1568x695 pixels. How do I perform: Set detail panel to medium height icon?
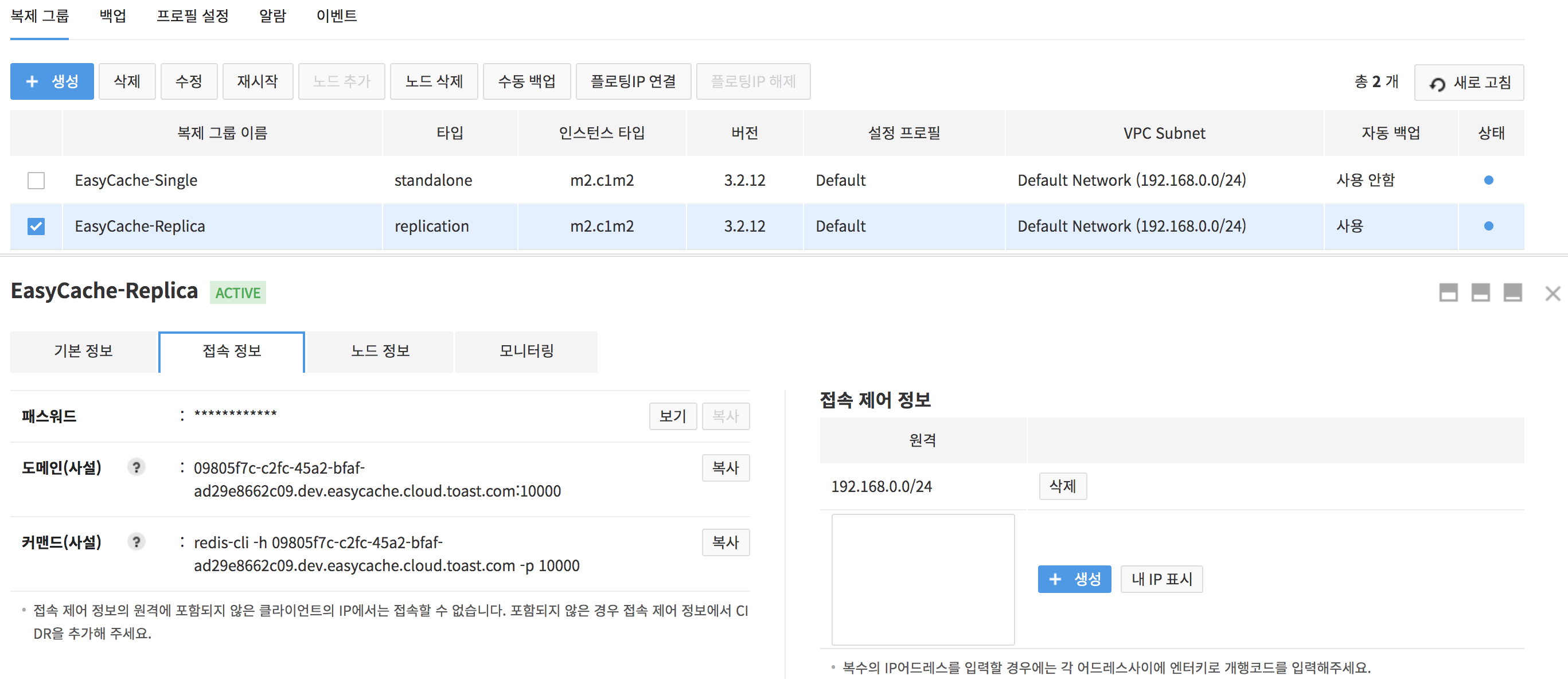(x=1480, y=292)
